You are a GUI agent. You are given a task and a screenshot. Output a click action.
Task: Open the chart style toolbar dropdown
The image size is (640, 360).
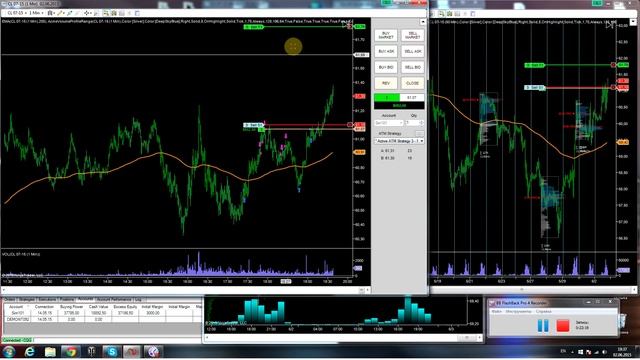(51, 13)
